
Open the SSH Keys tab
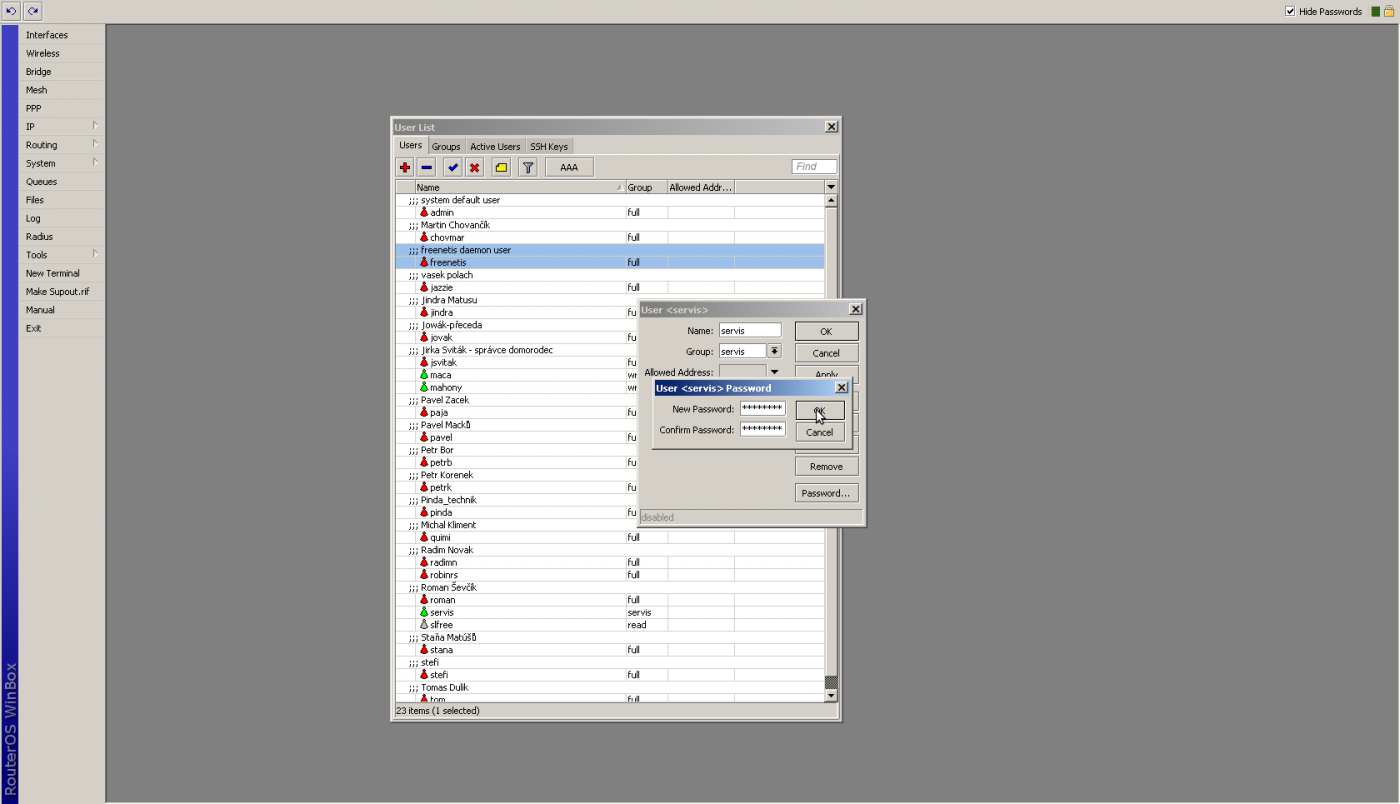[x=549, y=147]
